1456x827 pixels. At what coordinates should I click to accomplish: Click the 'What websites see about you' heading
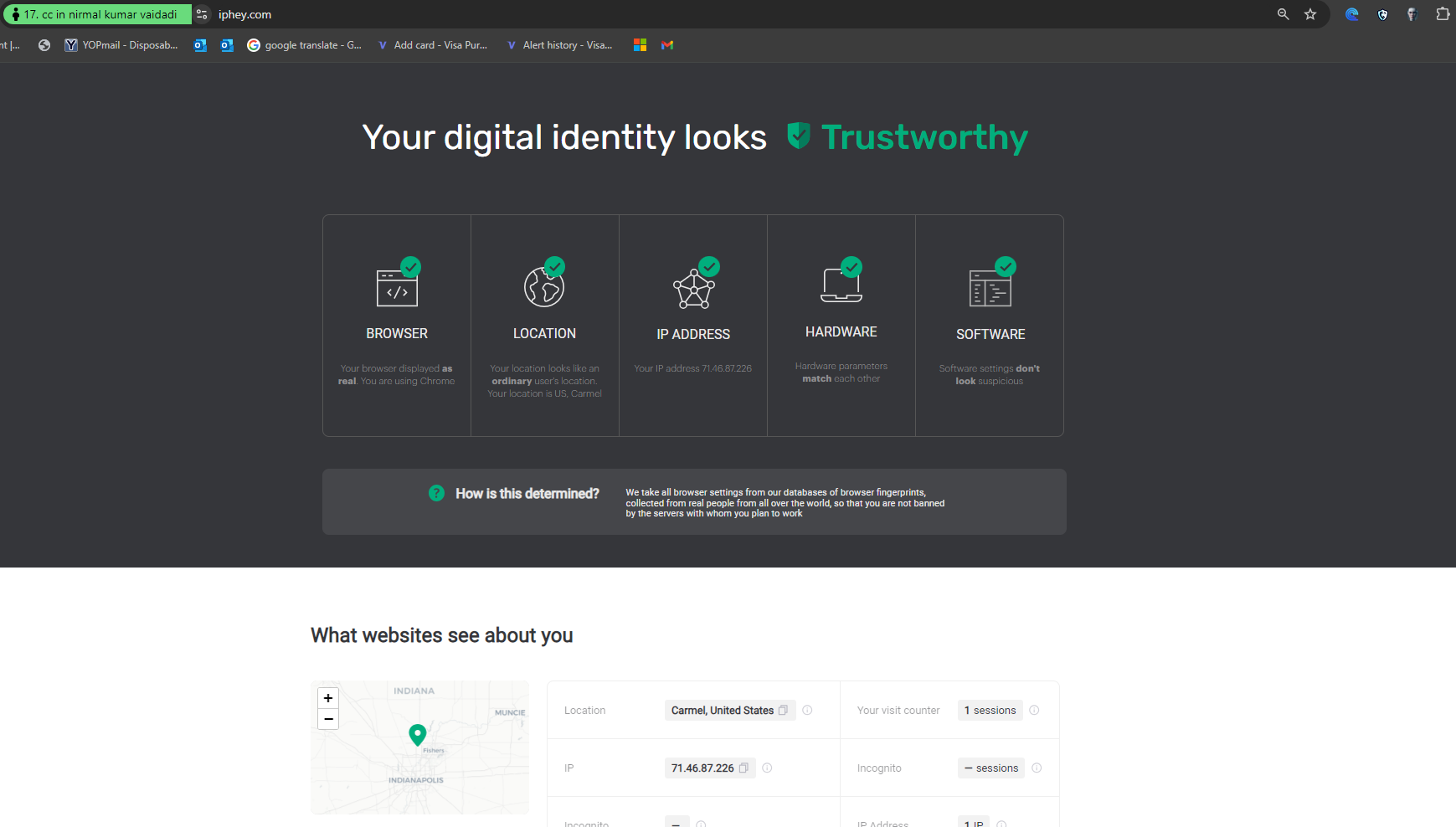pos(442,635)
